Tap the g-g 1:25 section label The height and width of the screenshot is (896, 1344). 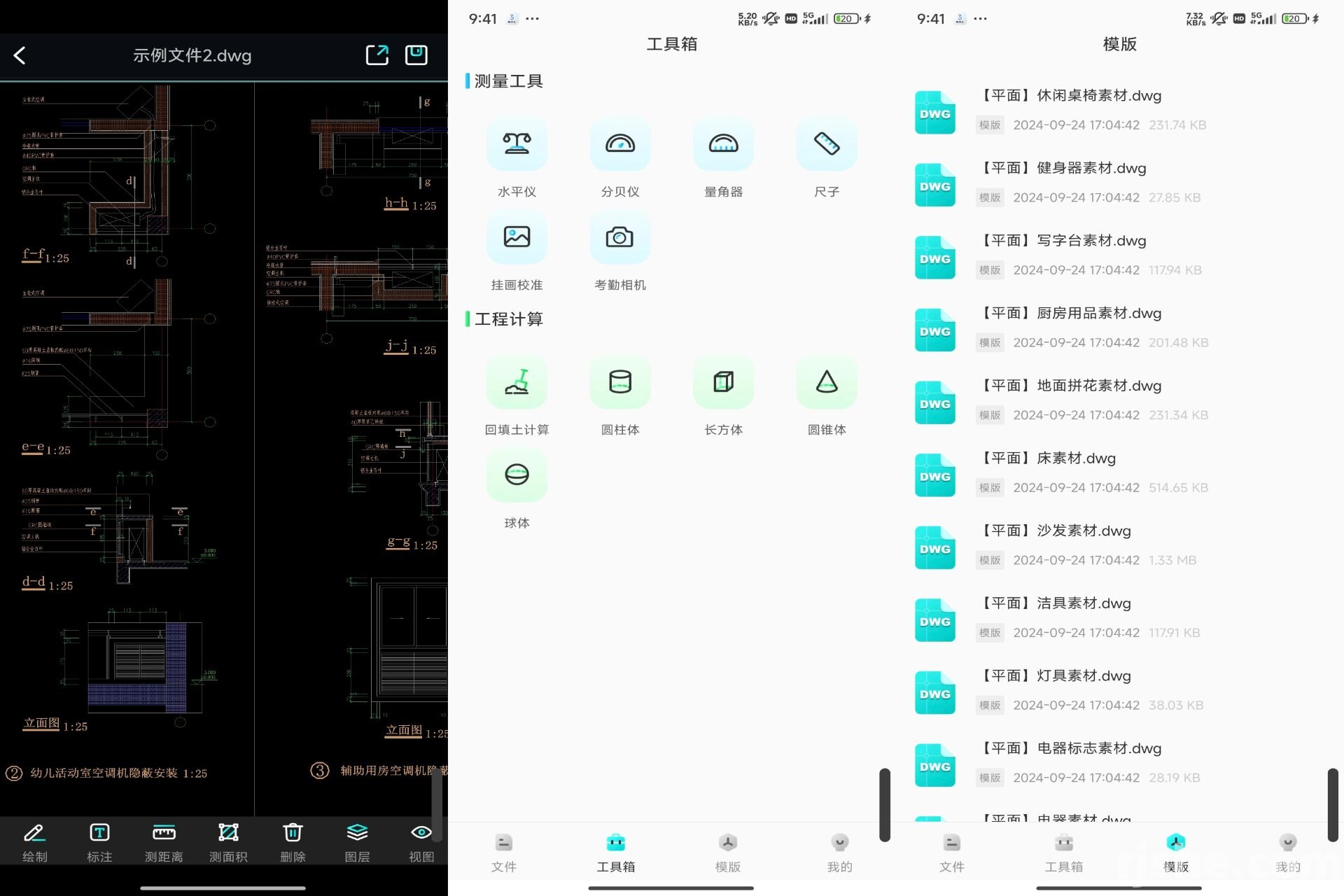(x=412, y=544)
